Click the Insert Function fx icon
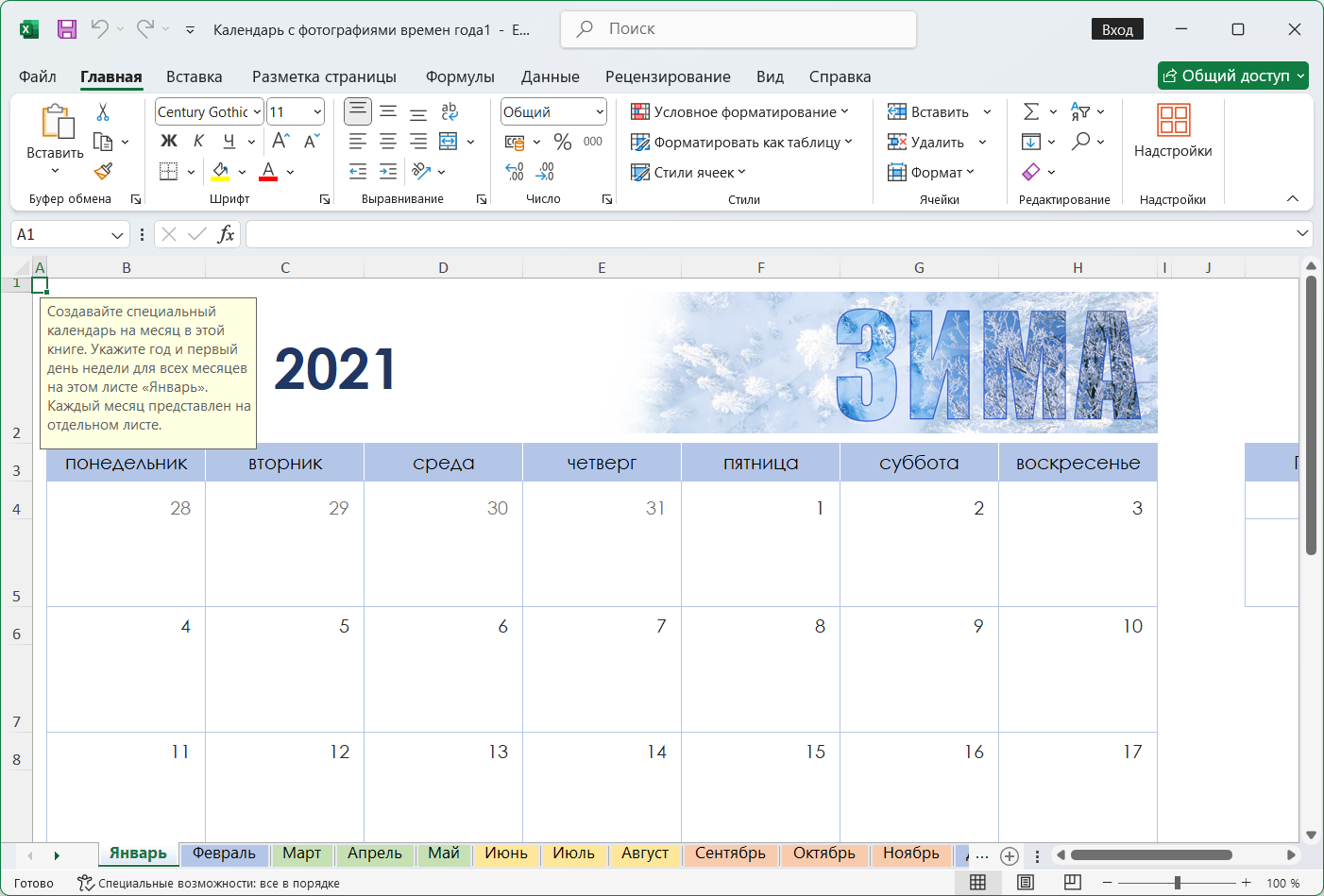 [226, 234]
